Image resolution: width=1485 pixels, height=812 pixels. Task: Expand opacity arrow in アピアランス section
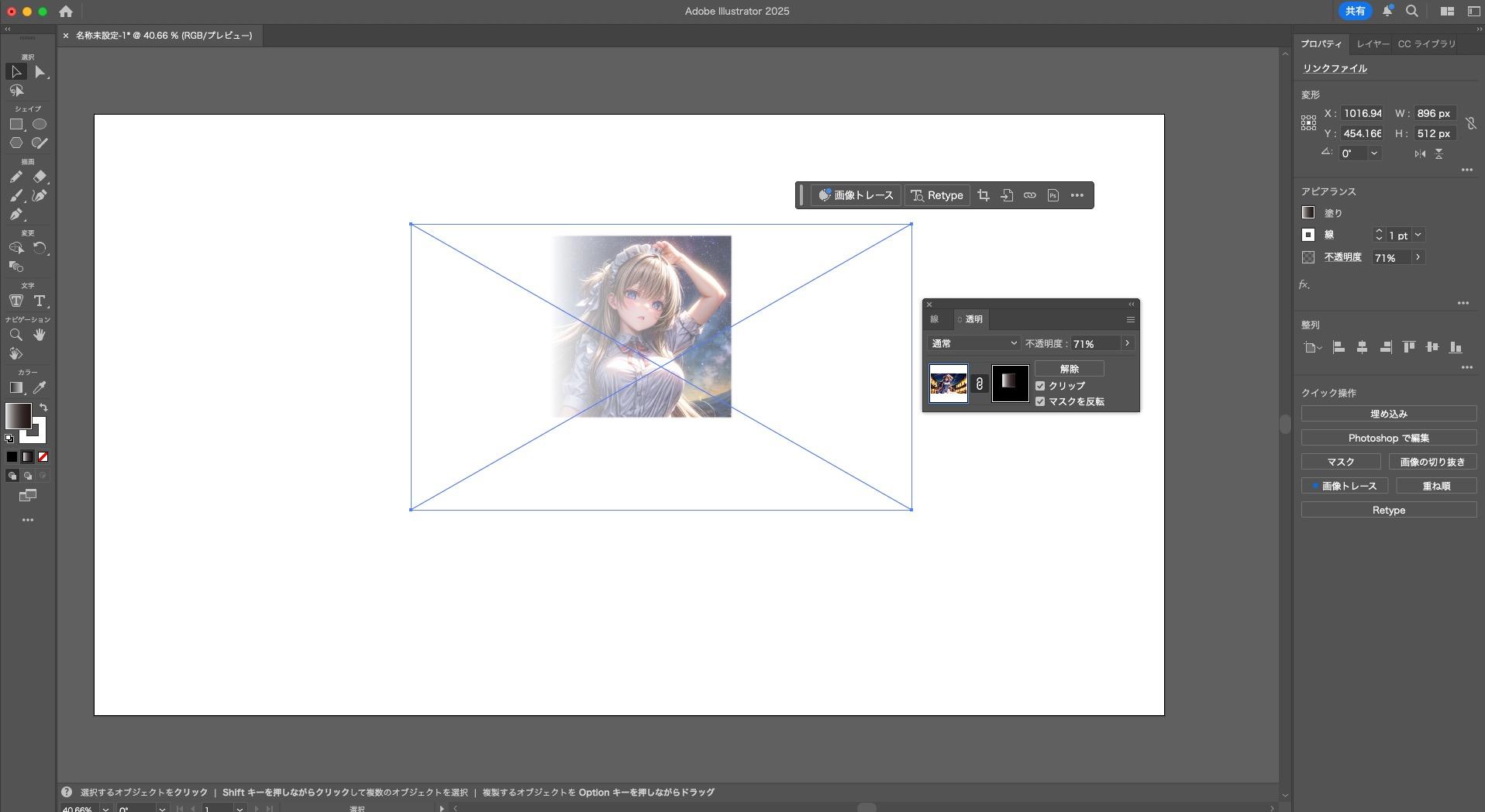coord(1418,257)
